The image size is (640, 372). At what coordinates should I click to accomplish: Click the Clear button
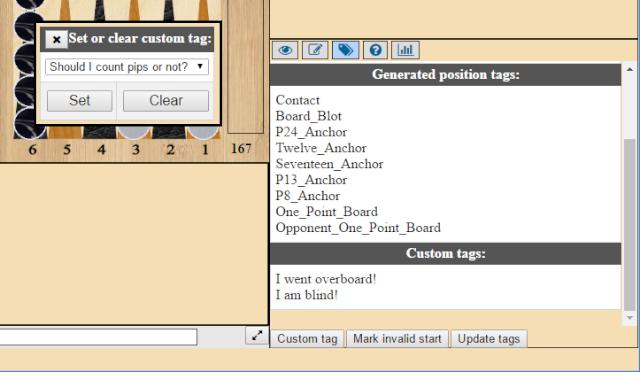tap(166, 100)
